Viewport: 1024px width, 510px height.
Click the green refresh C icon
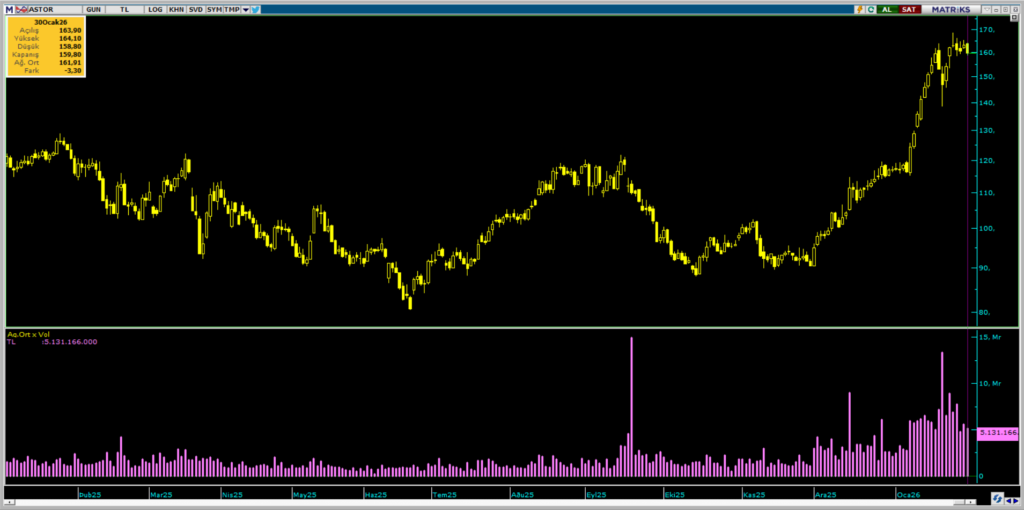[x=870, y=9]
